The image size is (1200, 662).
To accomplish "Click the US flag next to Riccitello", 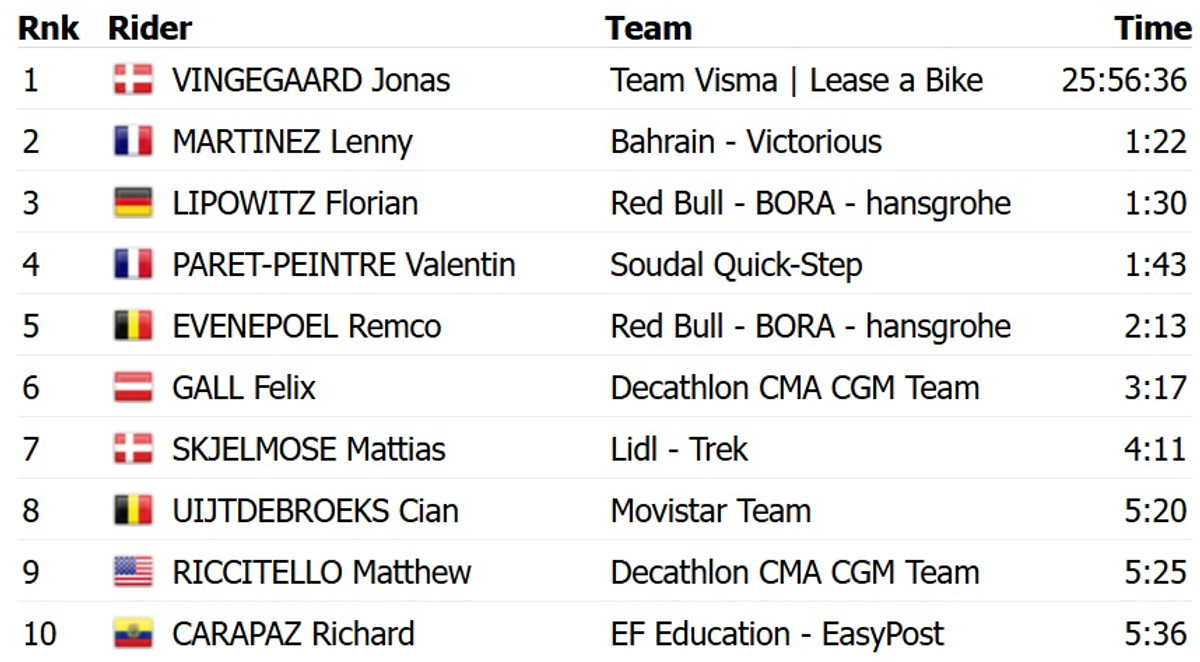I will pyautogui.click(x=133, y=572).
